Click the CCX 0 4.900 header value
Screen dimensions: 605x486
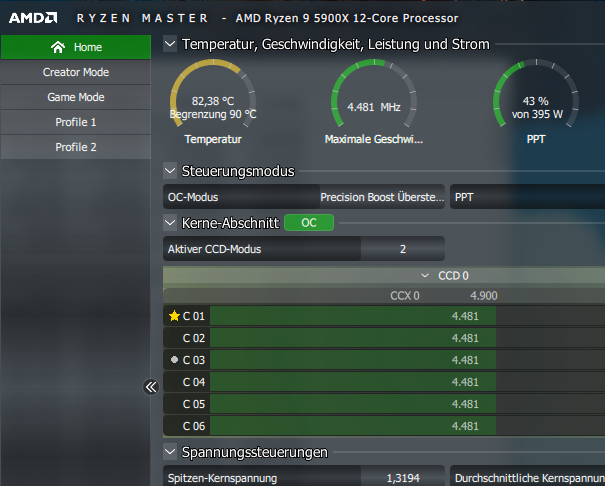point(483,296)
